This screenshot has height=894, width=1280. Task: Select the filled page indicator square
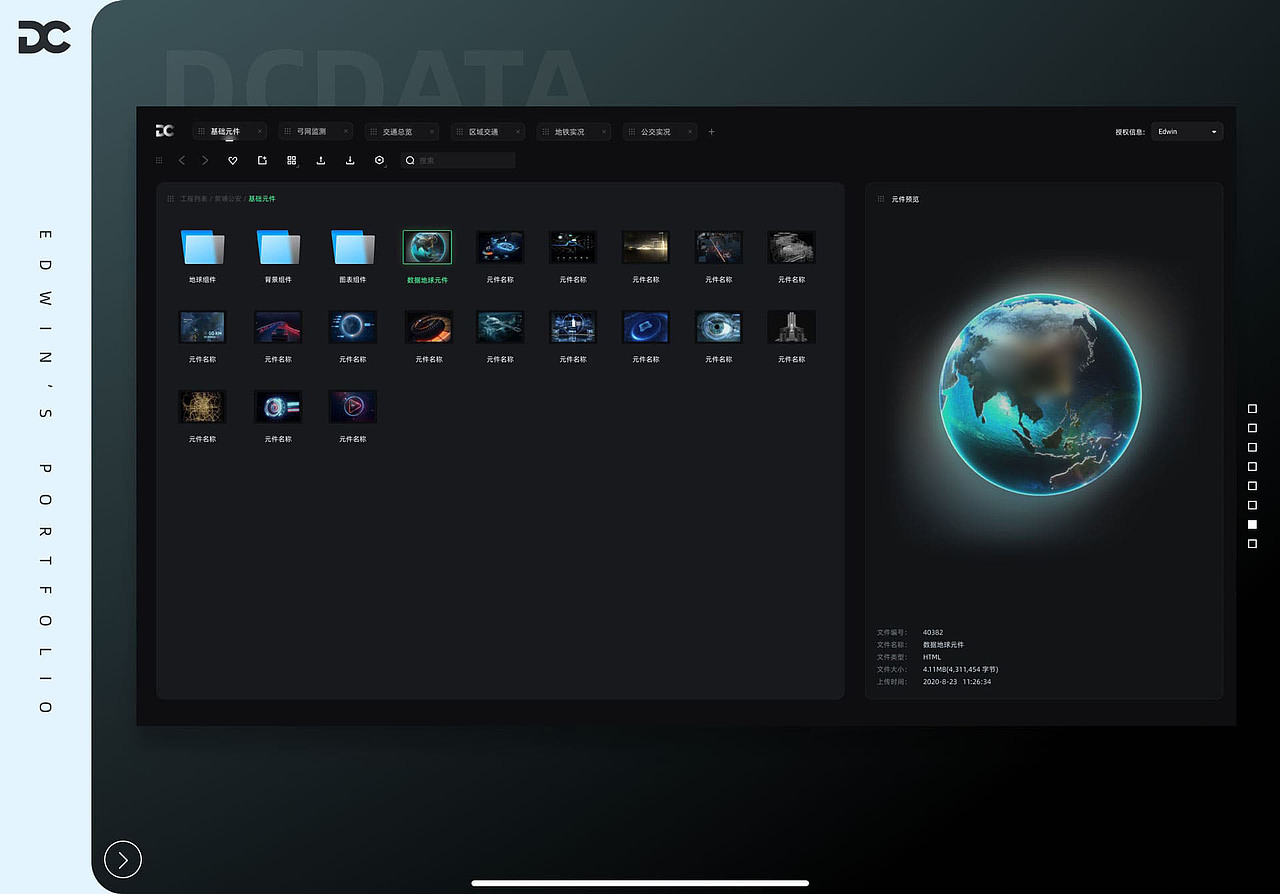click(1252, 524)
